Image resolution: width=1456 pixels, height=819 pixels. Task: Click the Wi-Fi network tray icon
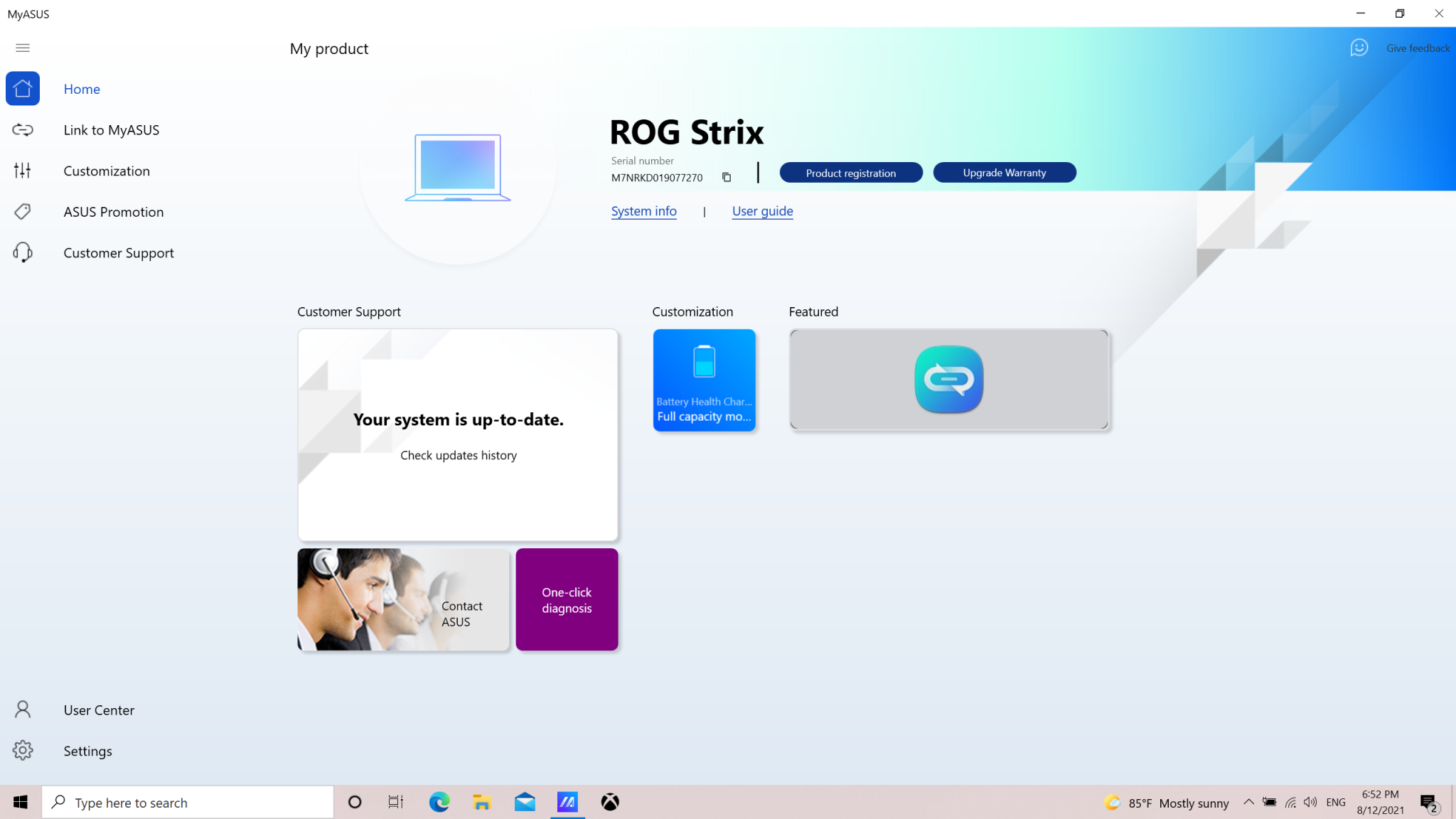tap(1290, 802)
